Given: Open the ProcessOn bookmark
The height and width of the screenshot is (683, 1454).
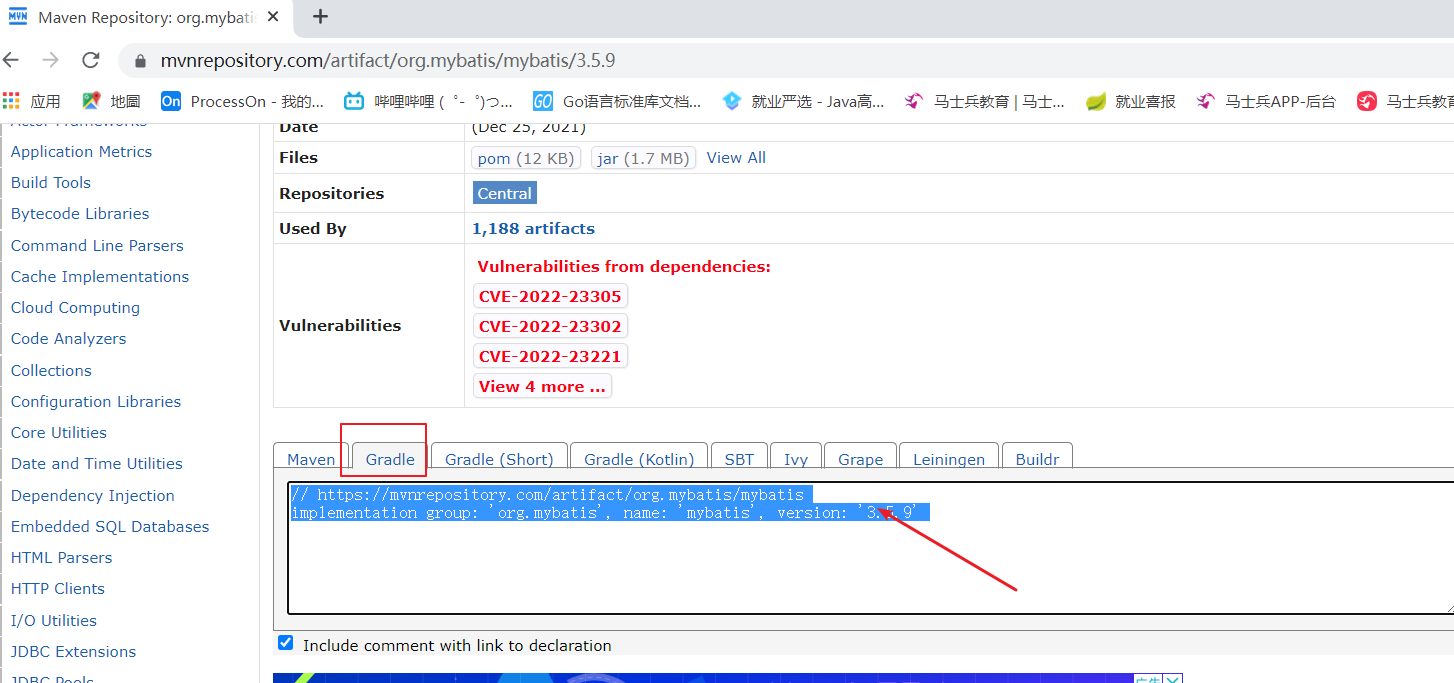Looking at the screenshot, I should coord(243,101).
